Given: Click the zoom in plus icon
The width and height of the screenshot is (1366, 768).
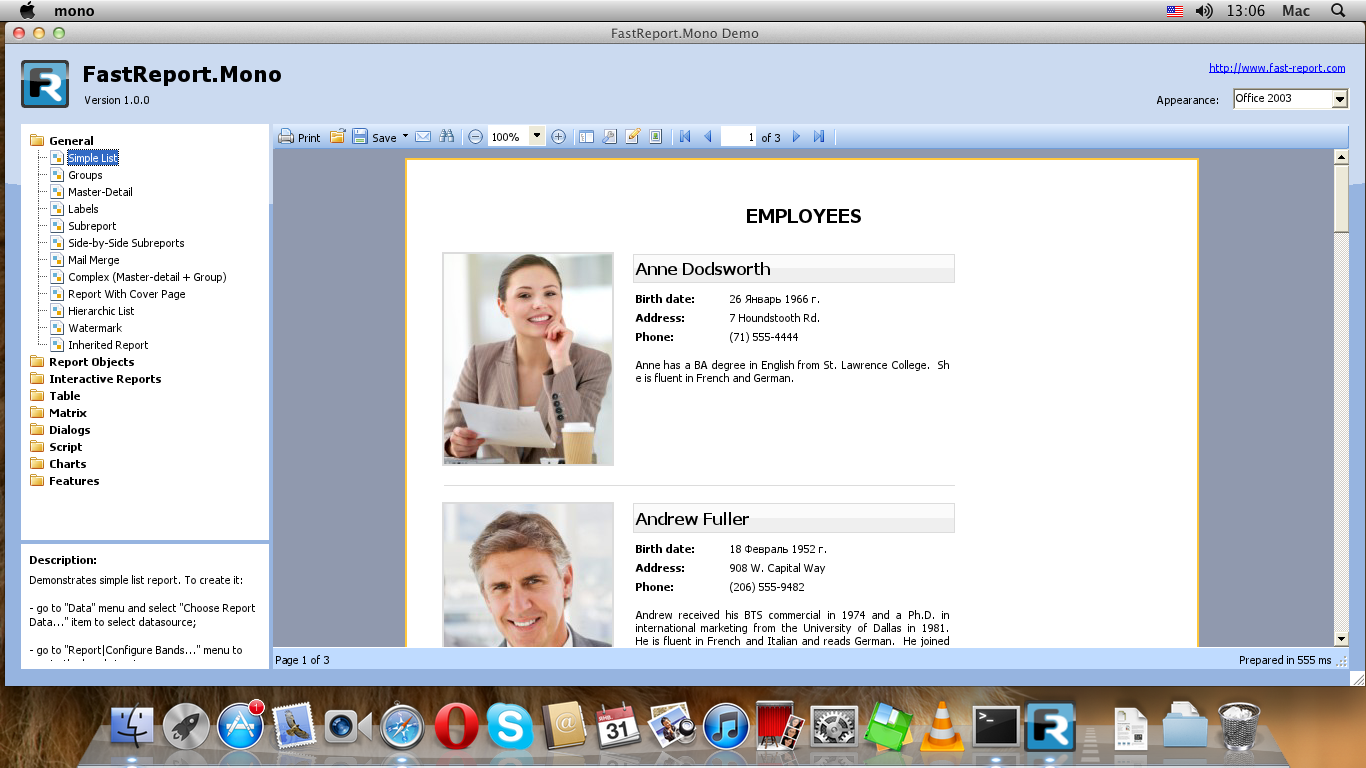Looking at the screenshot, I should 559,137.
